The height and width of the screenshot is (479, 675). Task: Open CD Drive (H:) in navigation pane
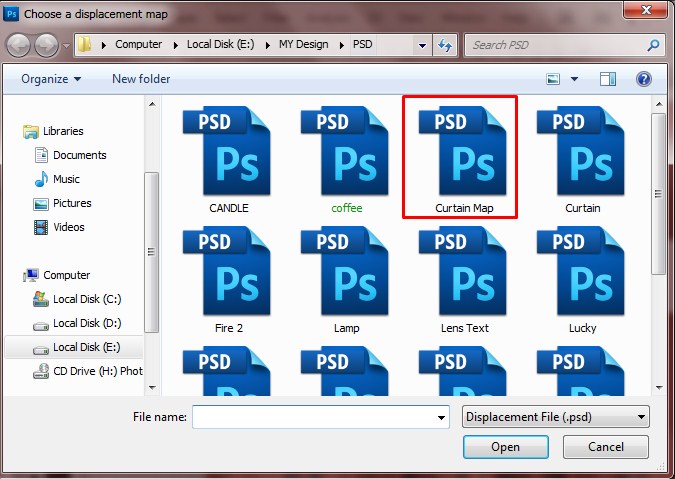[x=88, y=371]
